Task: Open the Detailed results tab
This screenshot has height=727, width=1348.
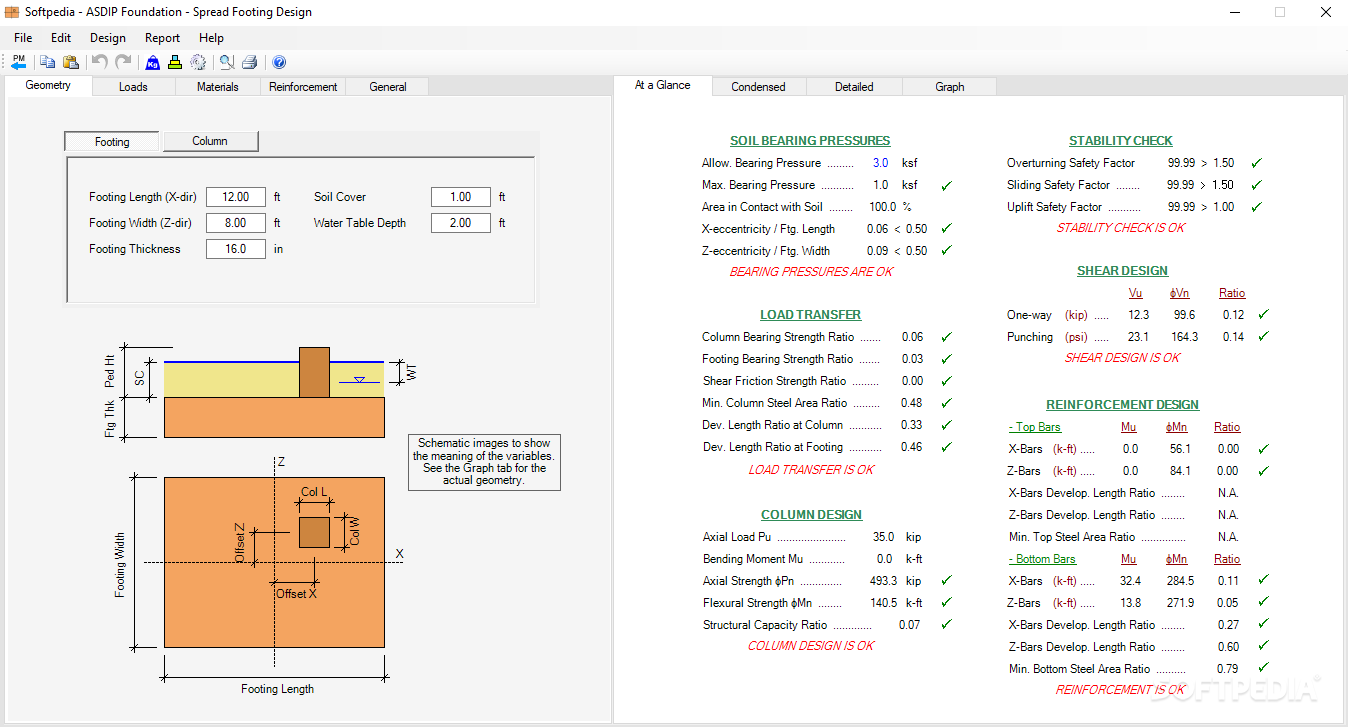Action: pyautogui.click(x=854, y=87)
